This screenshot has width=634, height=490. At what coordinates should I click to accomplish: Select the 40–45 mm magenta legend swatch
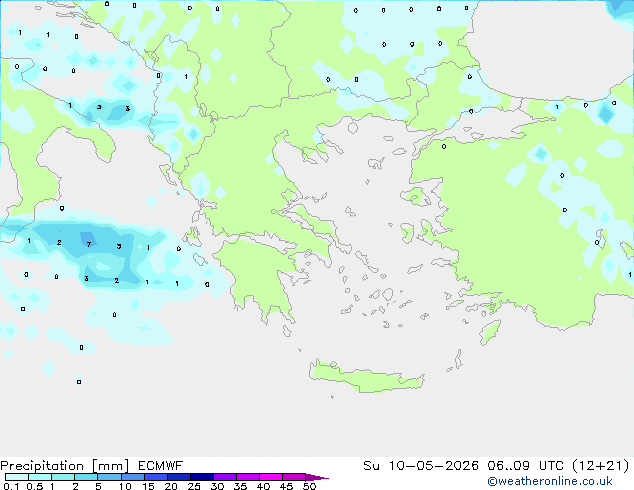(x=271, y=477)
